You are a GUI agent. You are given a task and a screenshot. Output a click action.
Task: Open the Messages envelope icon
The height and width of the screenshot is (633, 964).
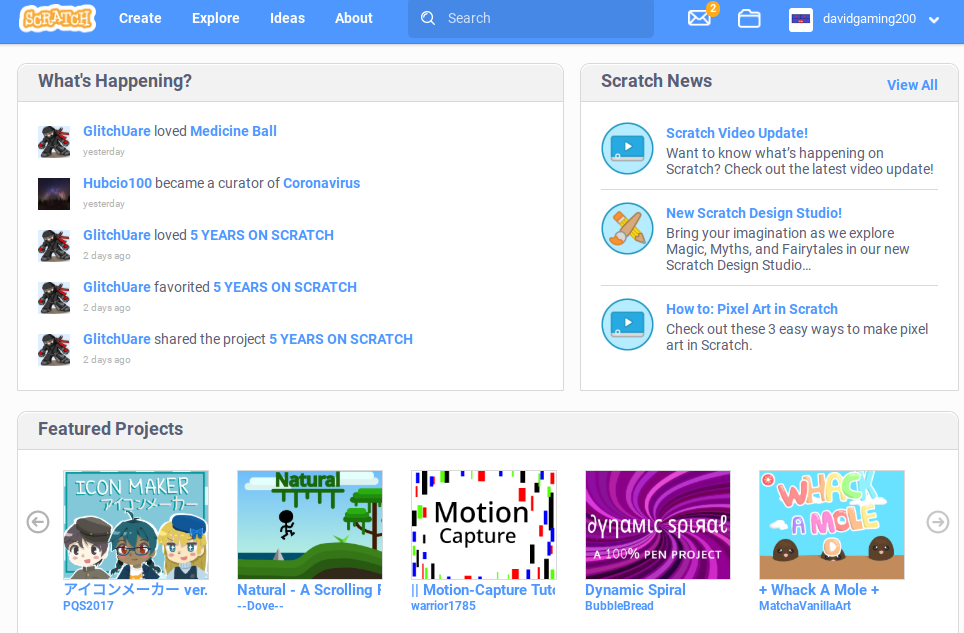click(x=699, y=18)
